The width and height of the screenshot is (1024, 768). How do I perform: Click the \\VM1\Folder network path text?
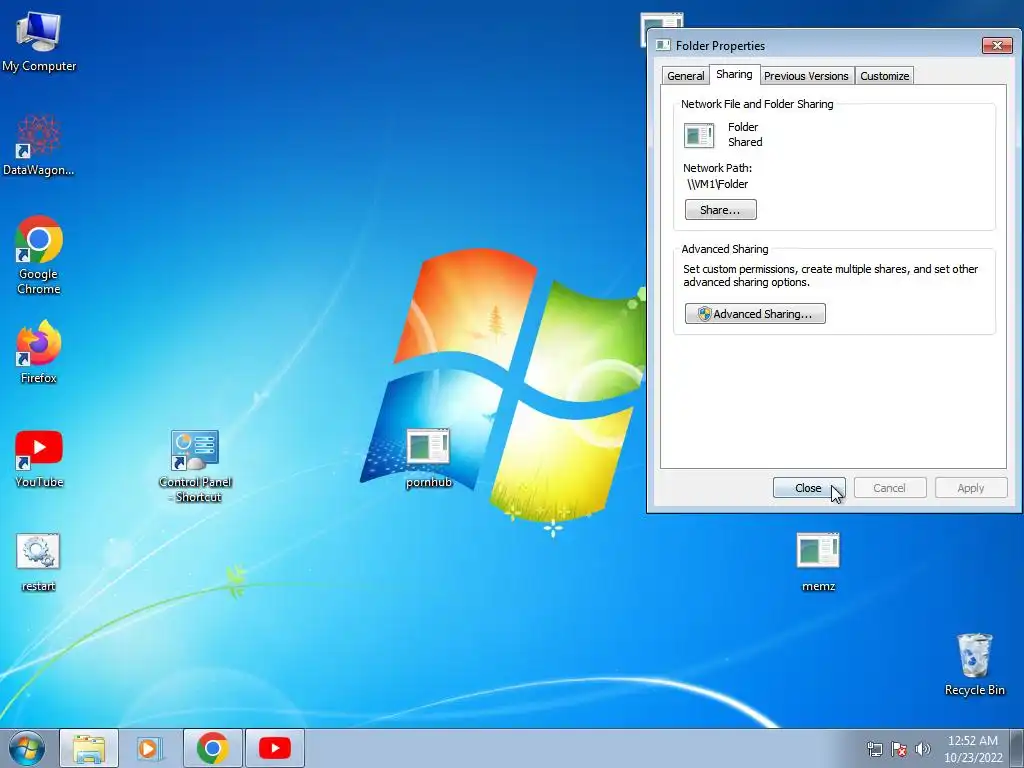coord(718,184)
